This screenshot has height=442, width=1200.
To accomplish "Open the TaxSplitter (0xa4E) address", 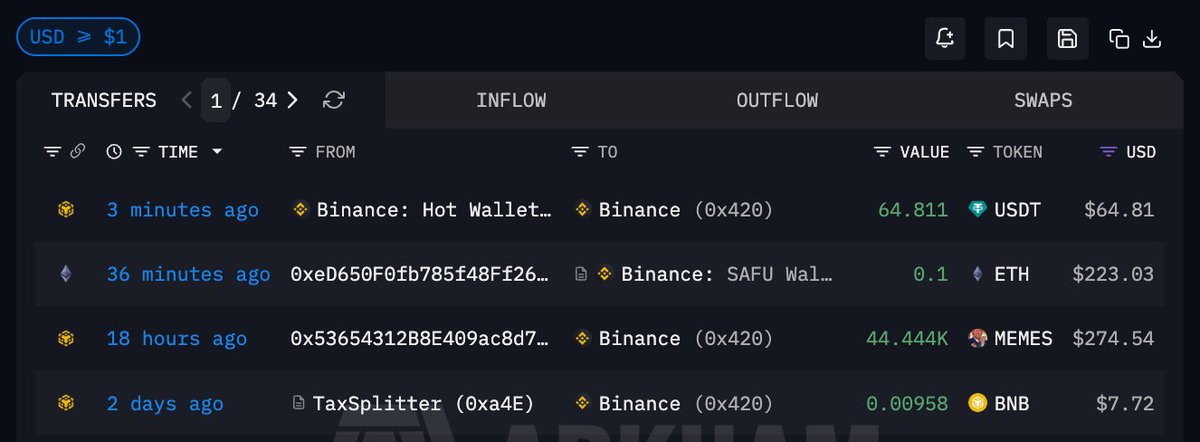I will (x=423, y=404).
